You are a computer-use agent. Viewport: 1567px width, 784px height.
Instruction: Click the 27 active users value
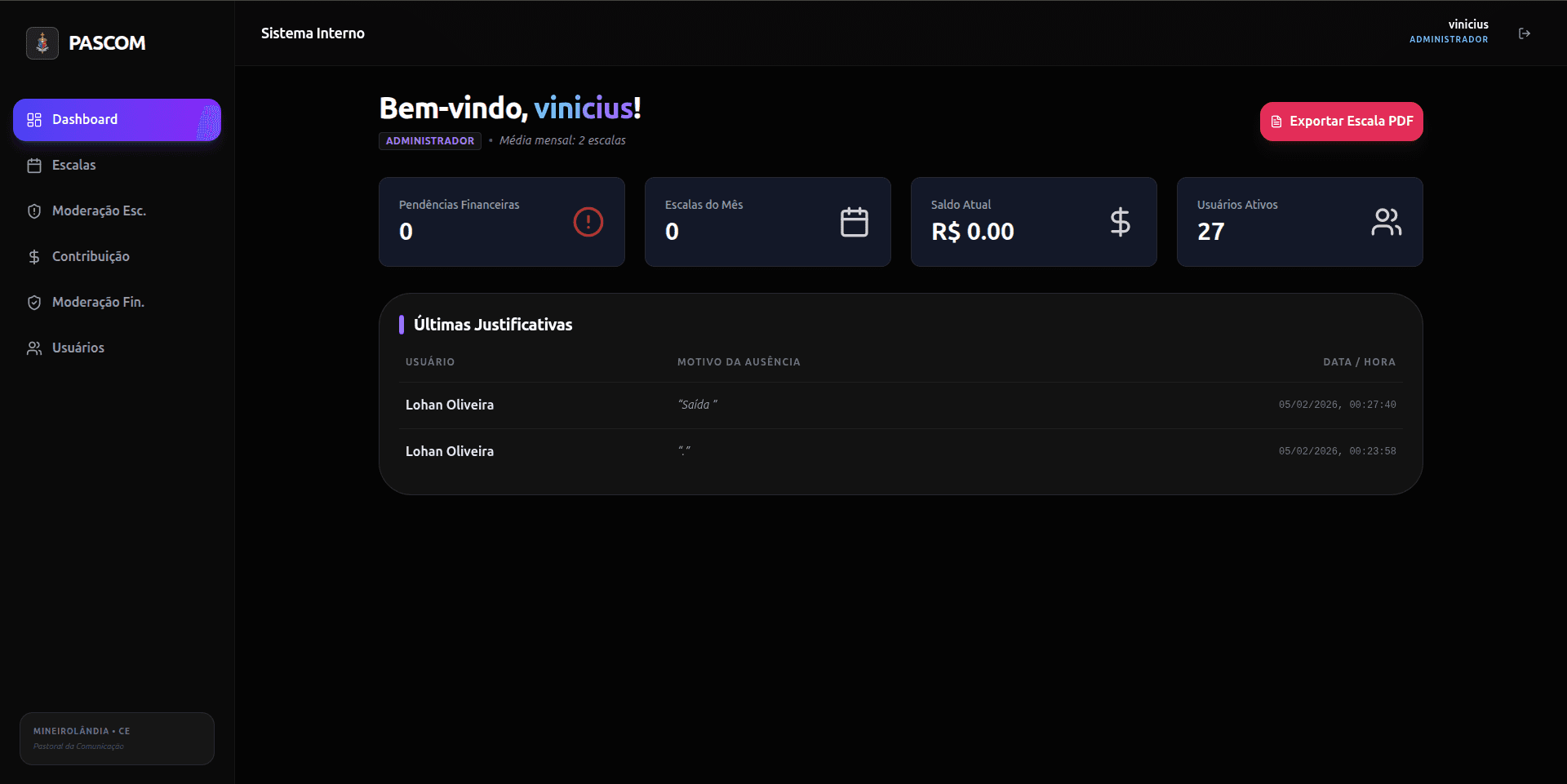[x=1210, y=232]
